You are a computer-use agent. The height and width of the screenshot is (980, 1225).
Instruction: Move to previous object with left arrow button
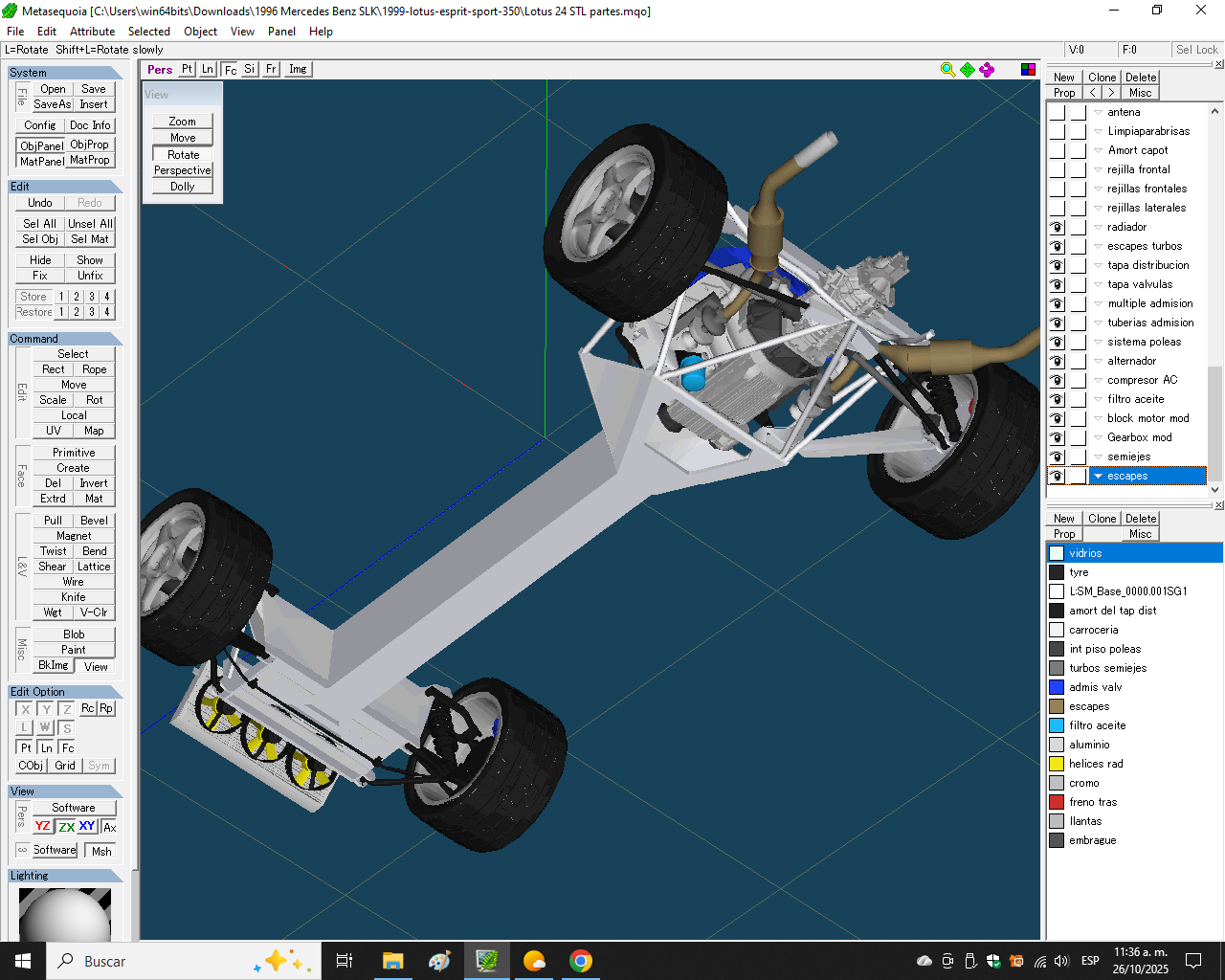click(x=1093, y=93)
